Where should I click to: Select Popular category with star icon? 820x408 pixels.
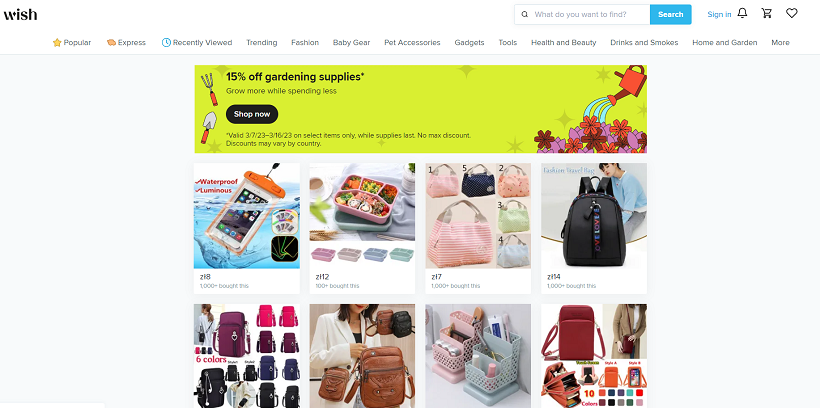[x=72, y=42]
